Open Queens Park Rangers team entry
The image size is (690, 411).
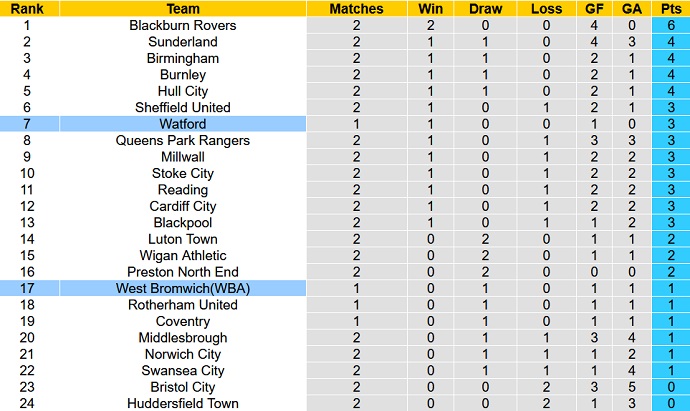click(x=183, y=140)
